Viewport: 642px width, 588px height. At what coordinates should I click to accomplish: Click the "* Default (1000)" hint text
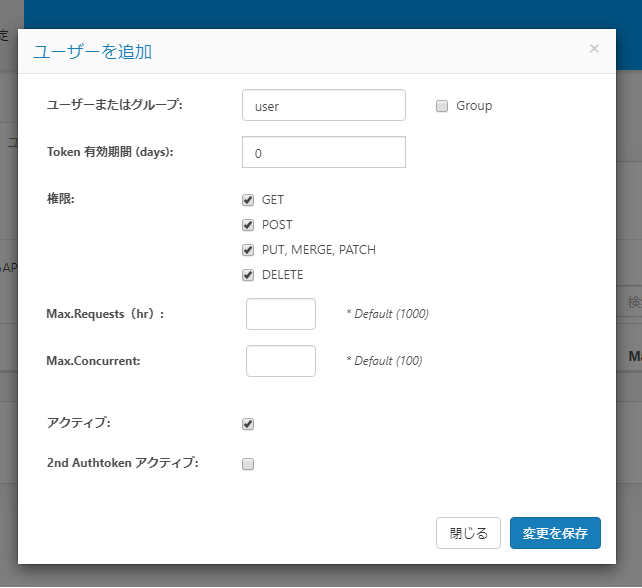tap(387, 314)
